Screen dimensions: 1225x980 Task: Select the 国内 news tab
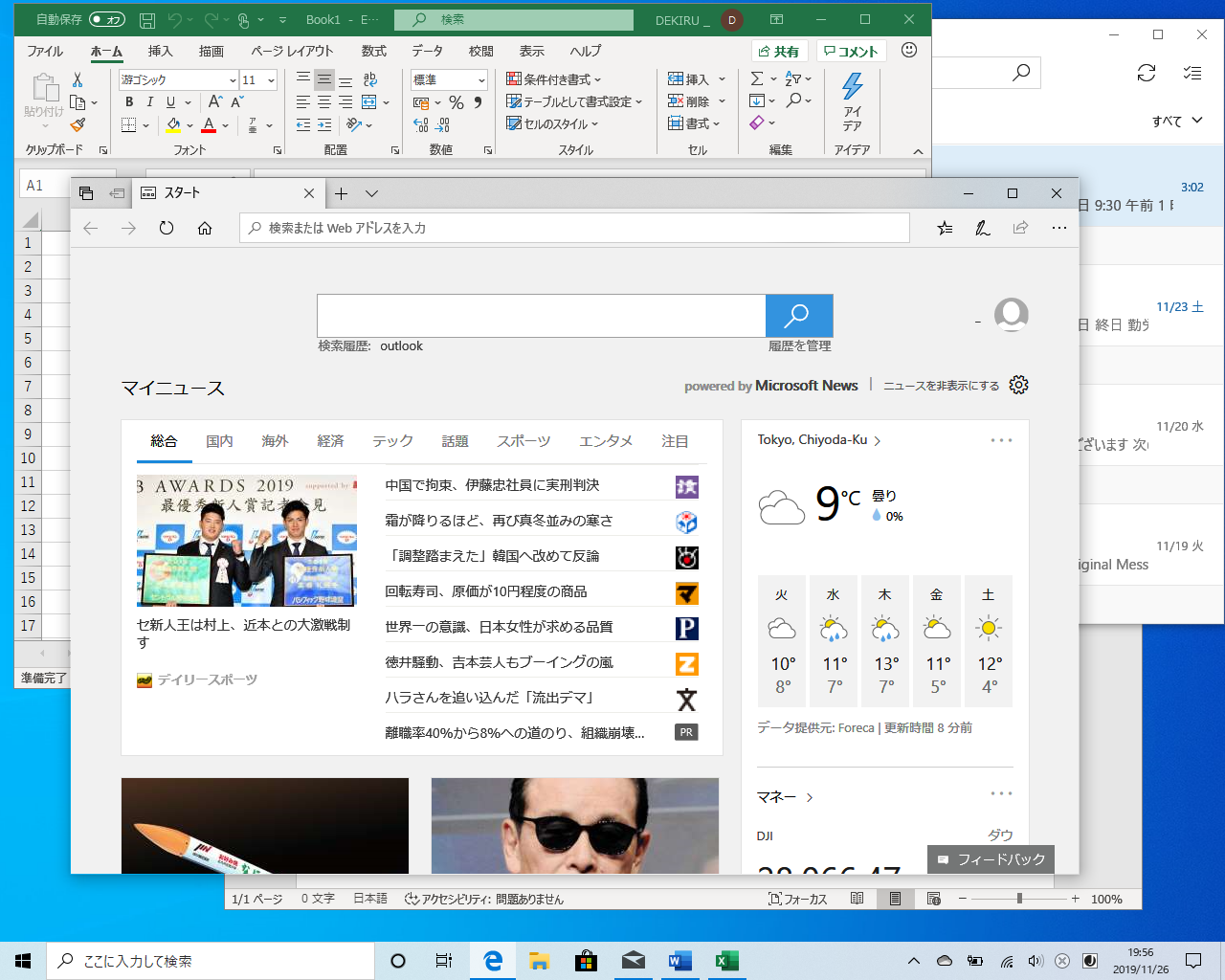[219, 441]
